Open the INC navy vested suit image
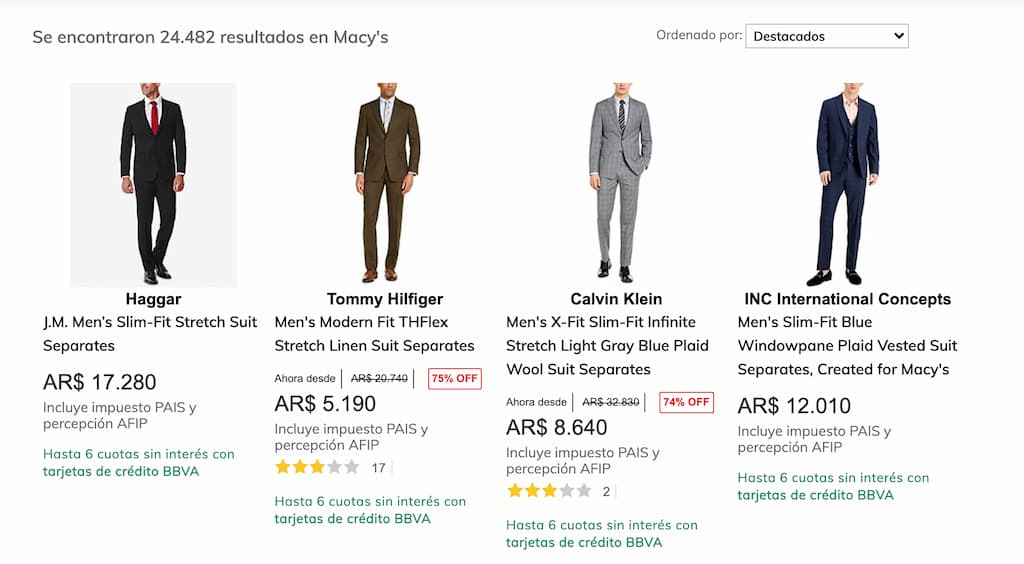The height and width of the screenshot is (564, 1024). pos(848,185)
